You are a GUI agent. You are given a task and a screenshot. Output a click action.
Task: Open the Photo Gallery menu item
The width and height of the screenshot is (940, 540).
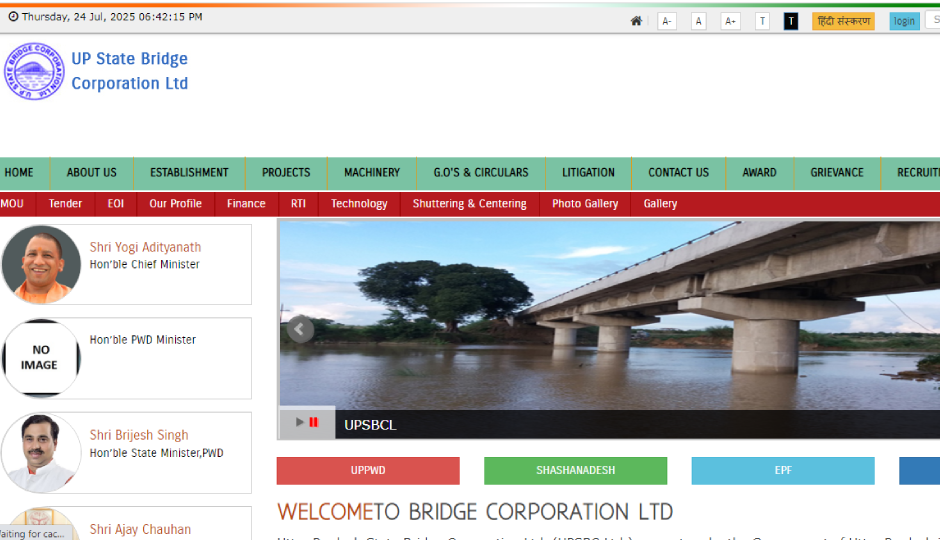click(585, 203)
